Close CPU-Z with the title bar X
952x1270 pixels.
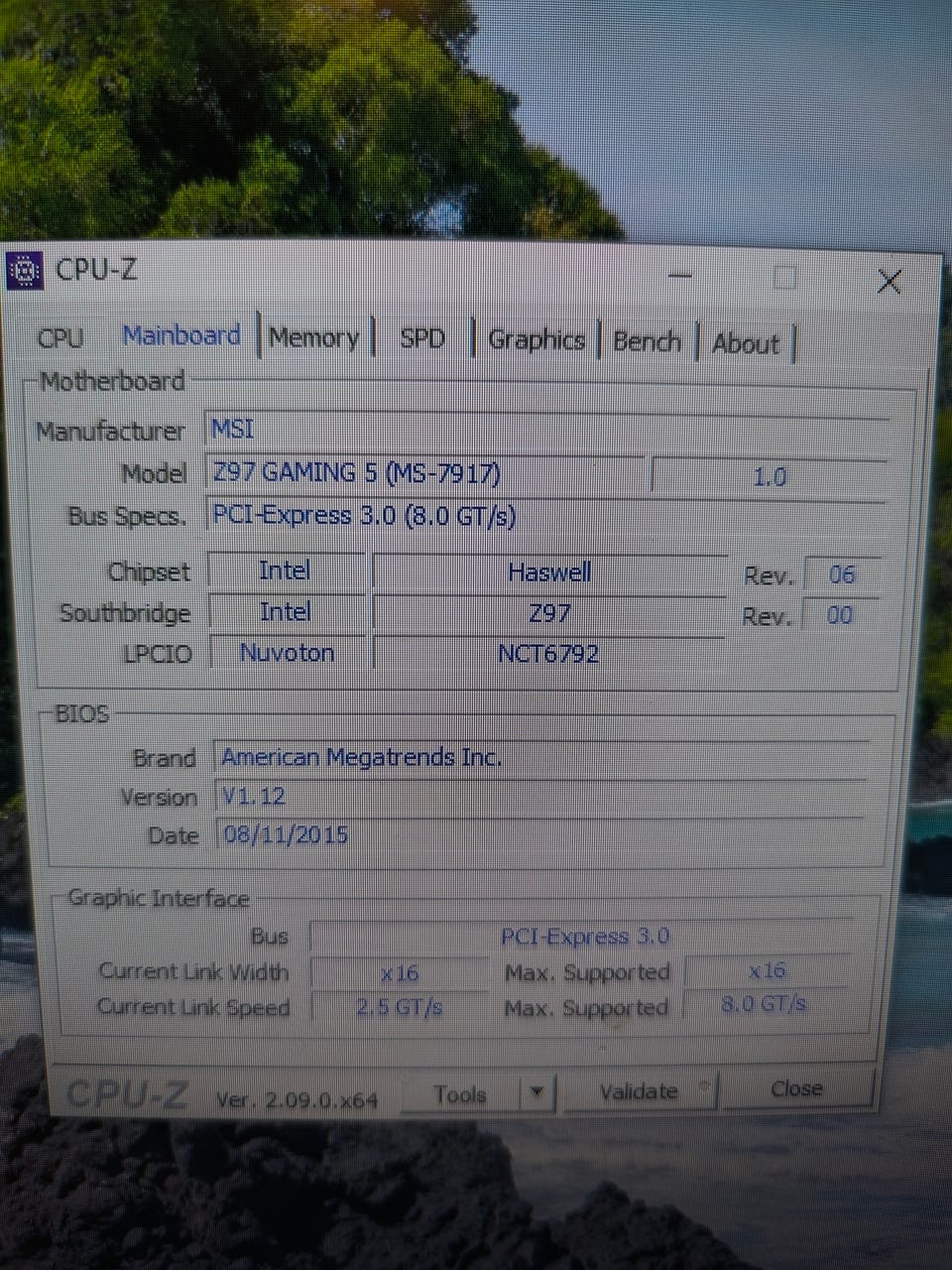(889, 282)
